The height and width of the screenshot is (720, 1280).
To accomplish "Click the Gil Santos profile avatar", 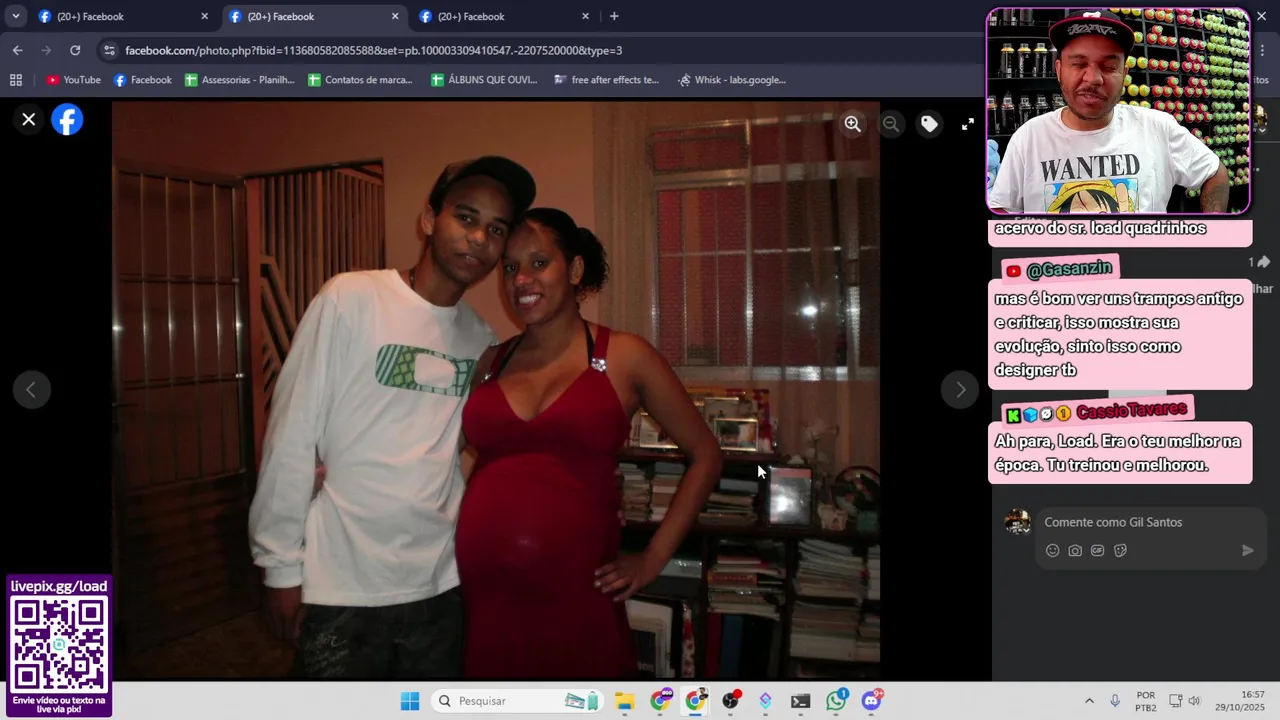I will point(1017,522).
